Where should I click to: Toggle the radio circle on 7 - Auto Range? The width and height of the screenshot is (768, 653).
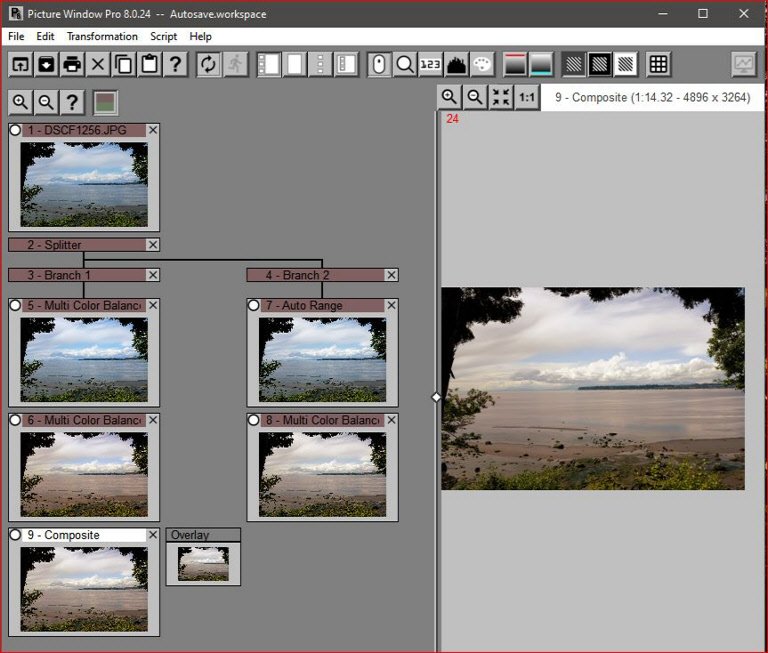tap(255, 305)
